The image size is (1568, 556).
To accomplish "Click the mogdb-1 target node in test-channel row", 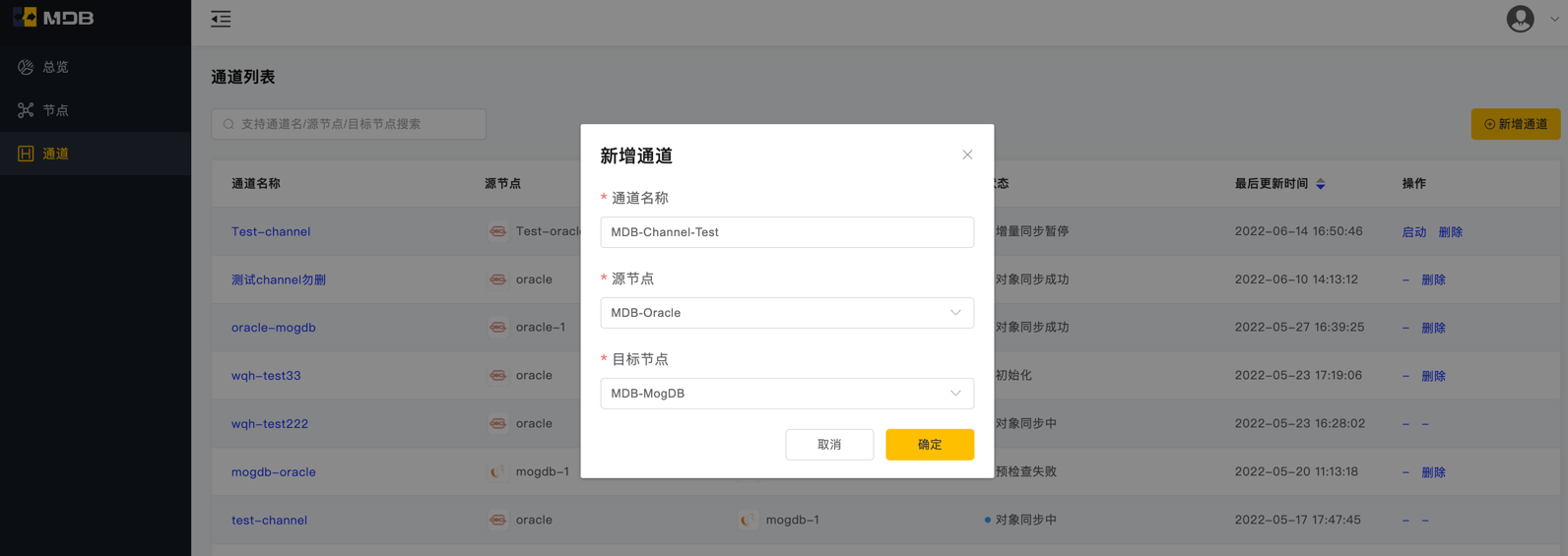I will 793,520.
